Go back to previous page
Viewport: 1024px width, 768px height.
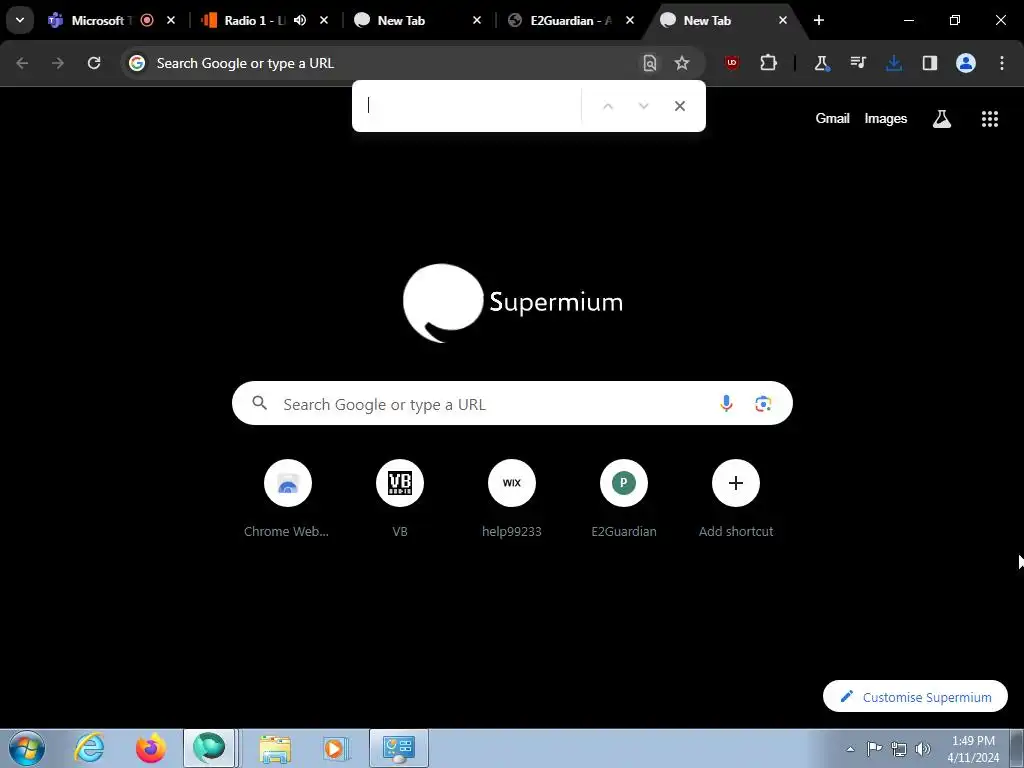click(x=22, y=63)
